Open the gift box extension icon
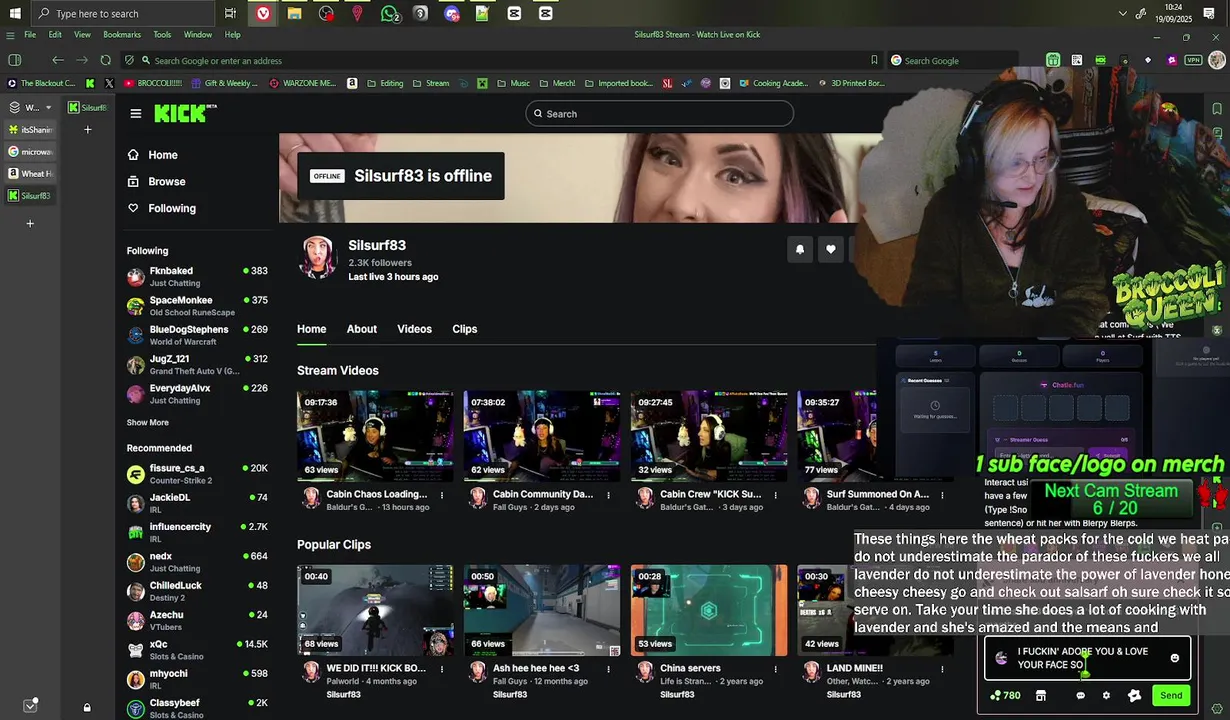The height and width of the screenshot is (720, 1230). (x=1053, y=60)
